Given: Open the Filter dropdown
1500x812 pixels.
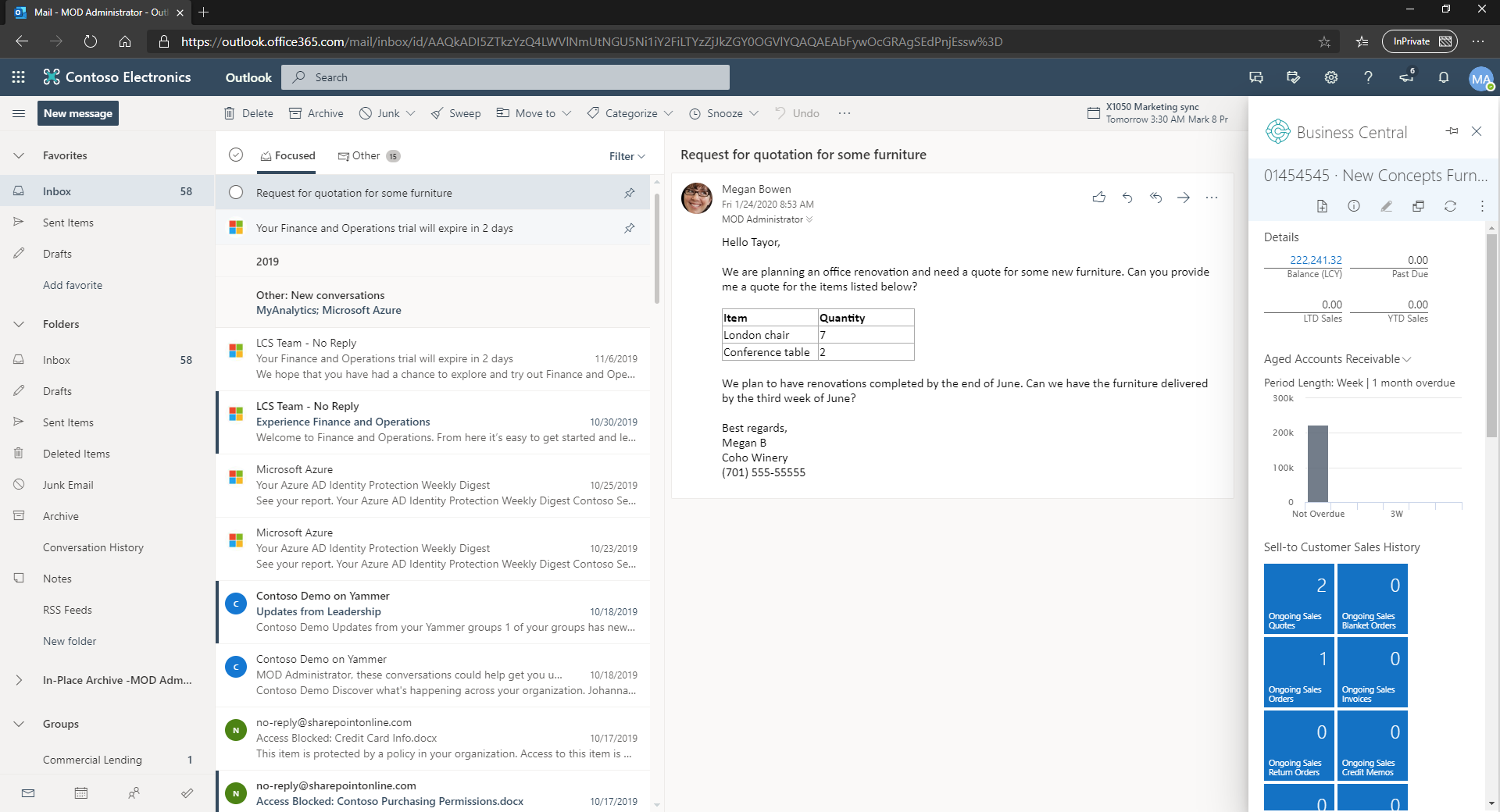Looking at the screenshot, I should [x=627, y=156].
